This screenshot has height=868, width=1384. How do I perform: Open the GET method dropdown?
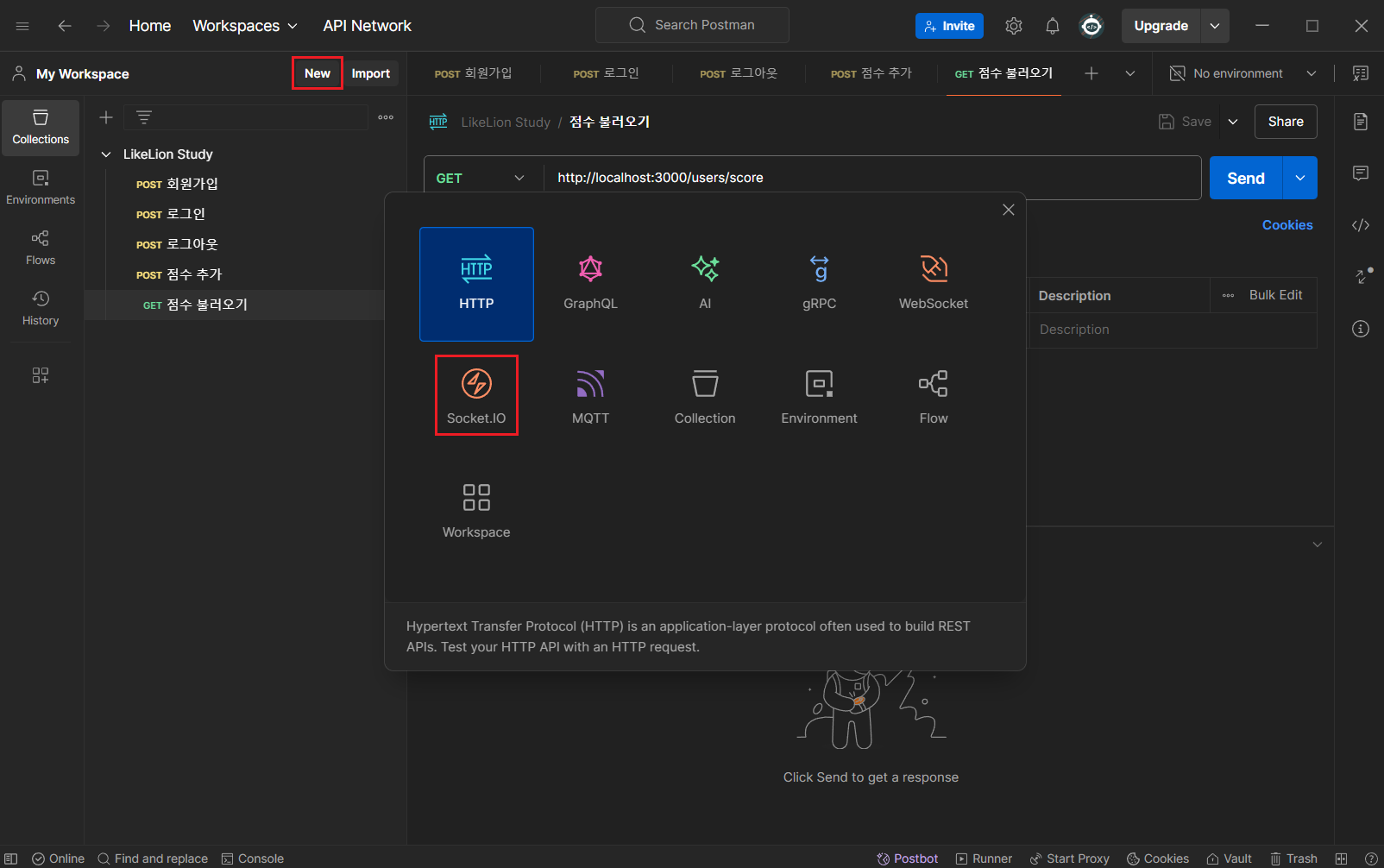click(x=481, y=178)
